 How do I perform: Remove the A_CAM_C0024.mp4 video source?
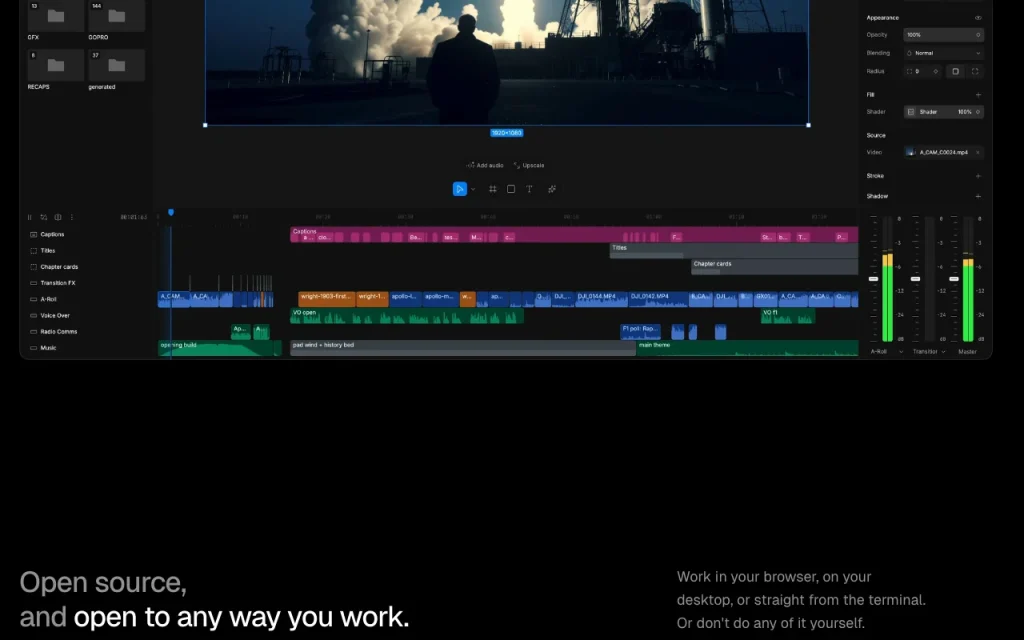[978, 152]
